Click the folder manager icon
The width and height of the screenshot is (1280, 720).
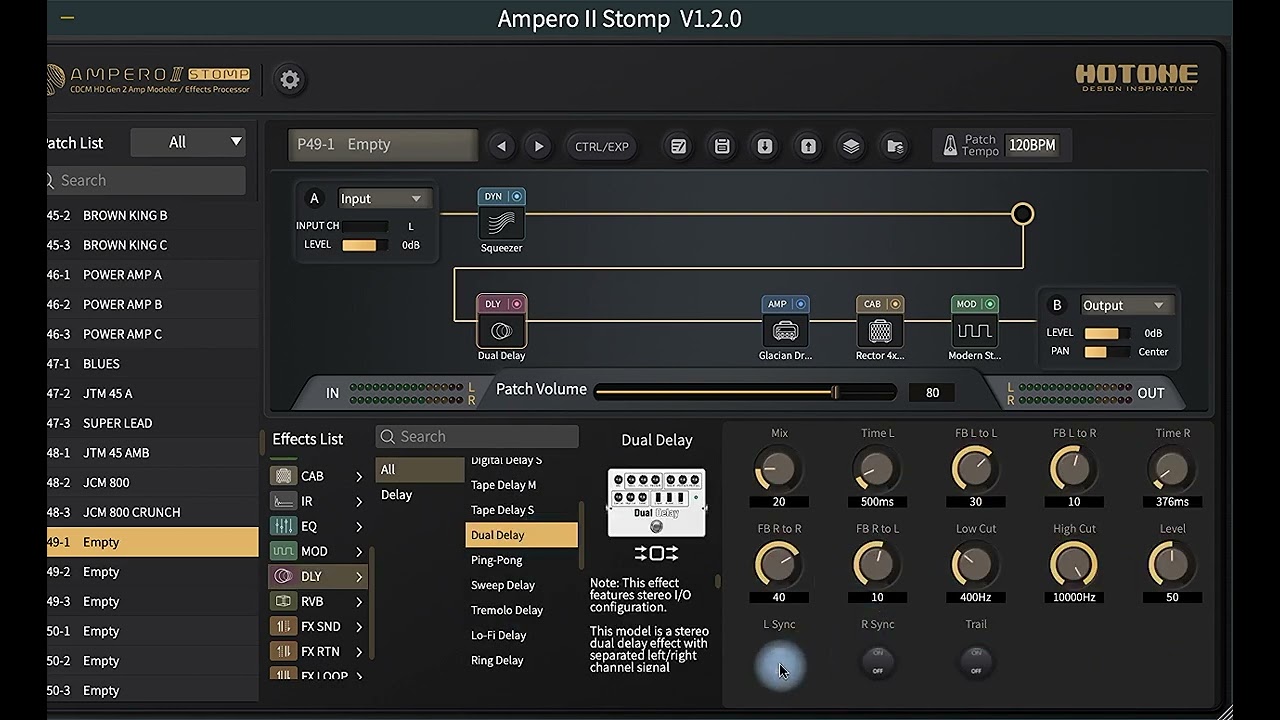[x=895, y=146]
